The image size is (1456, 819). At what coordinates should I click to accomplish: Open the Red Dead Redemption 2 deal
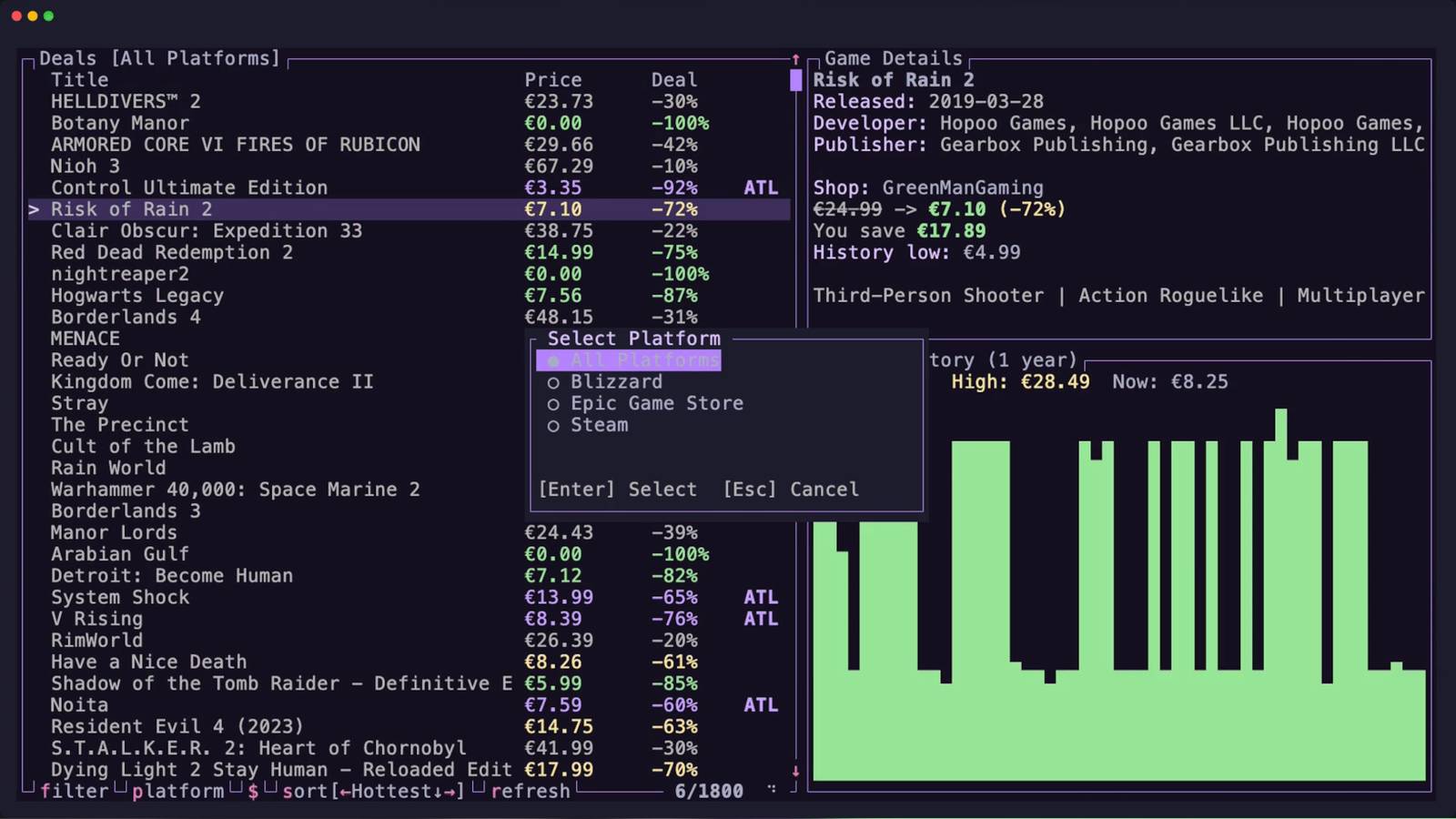409,253
